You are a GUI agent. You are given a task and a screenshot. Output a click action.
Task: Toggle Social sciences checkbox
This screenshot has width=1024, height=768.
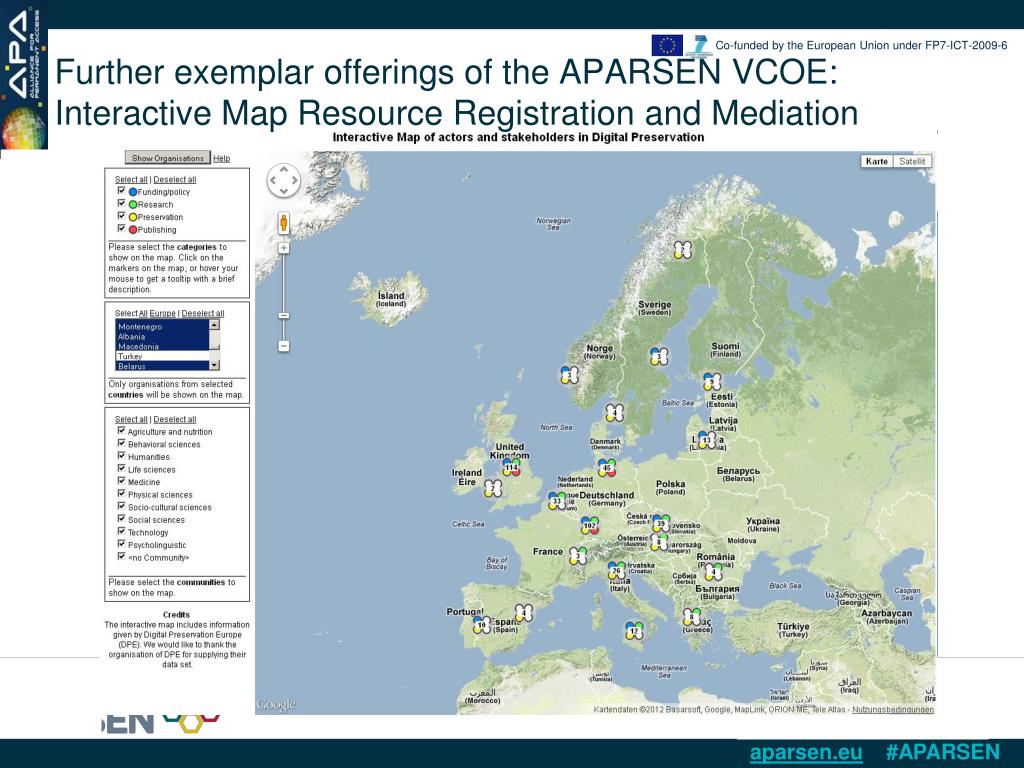coord(121,519)
